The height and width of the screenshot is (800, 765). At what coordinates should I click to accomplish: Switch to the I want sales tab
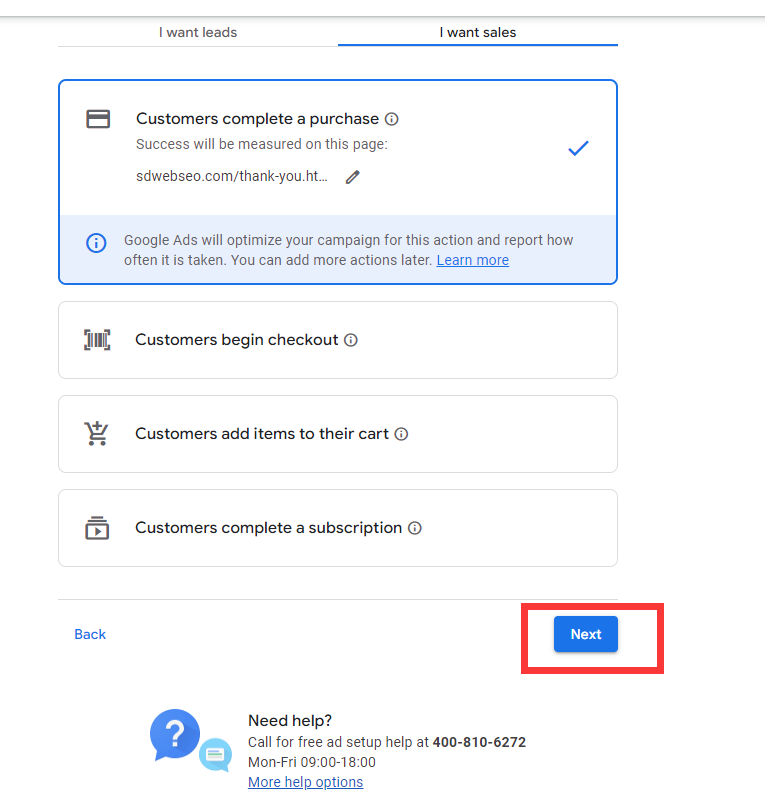pos(478,32)
